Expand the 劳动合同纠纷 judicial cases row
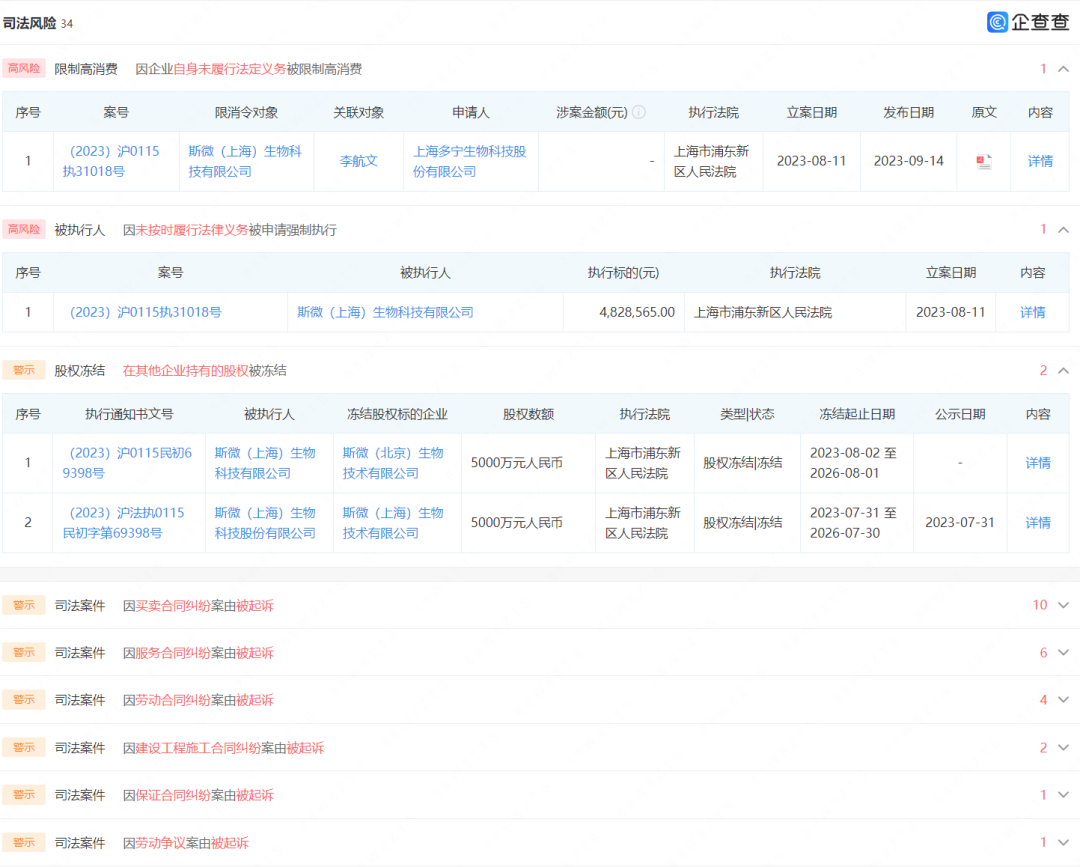The image size is (1080, 867). (x=1062, y=700)
